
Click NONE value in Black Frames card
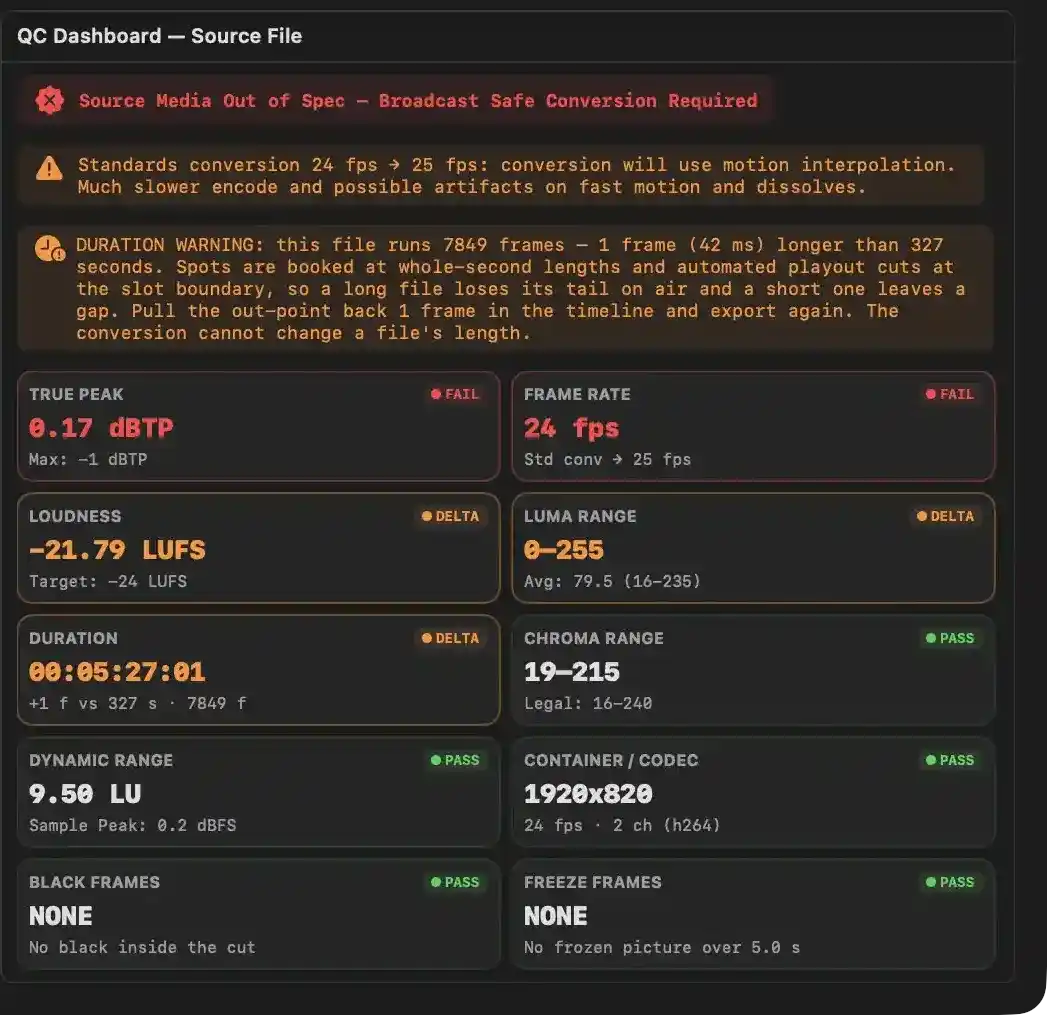[x=61, y=916]
